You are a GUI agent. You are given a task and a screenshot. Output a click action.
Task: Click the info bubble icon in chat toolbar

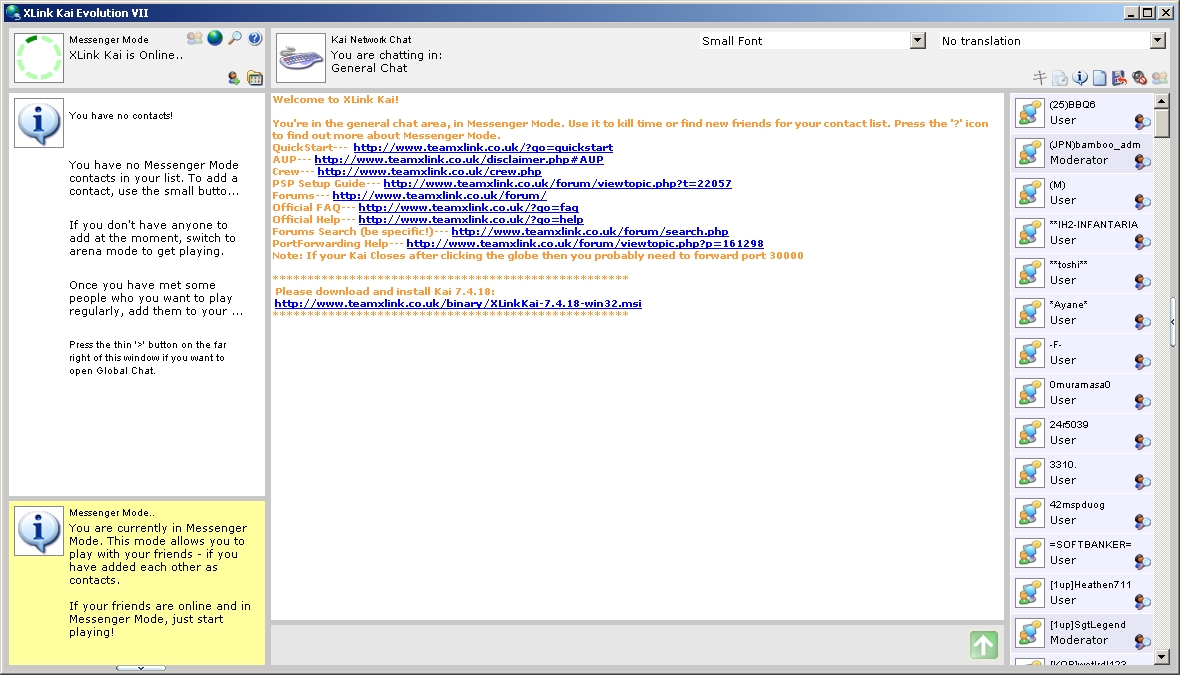click(1080, 78)
